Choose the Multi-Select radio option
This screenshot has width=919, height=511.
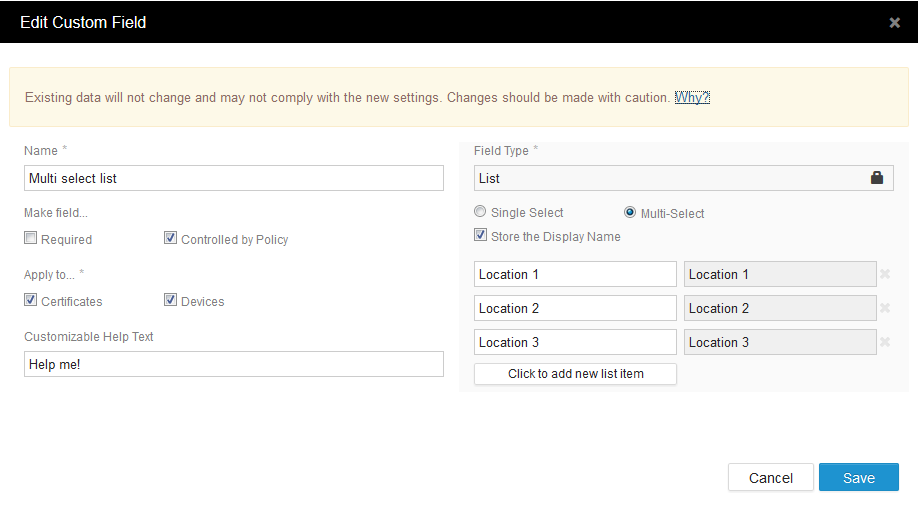coord(630,212)
